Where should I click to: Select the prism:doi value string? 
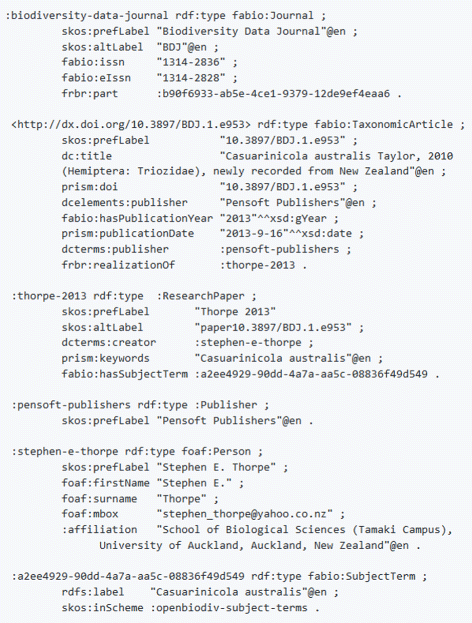(282, 187)
